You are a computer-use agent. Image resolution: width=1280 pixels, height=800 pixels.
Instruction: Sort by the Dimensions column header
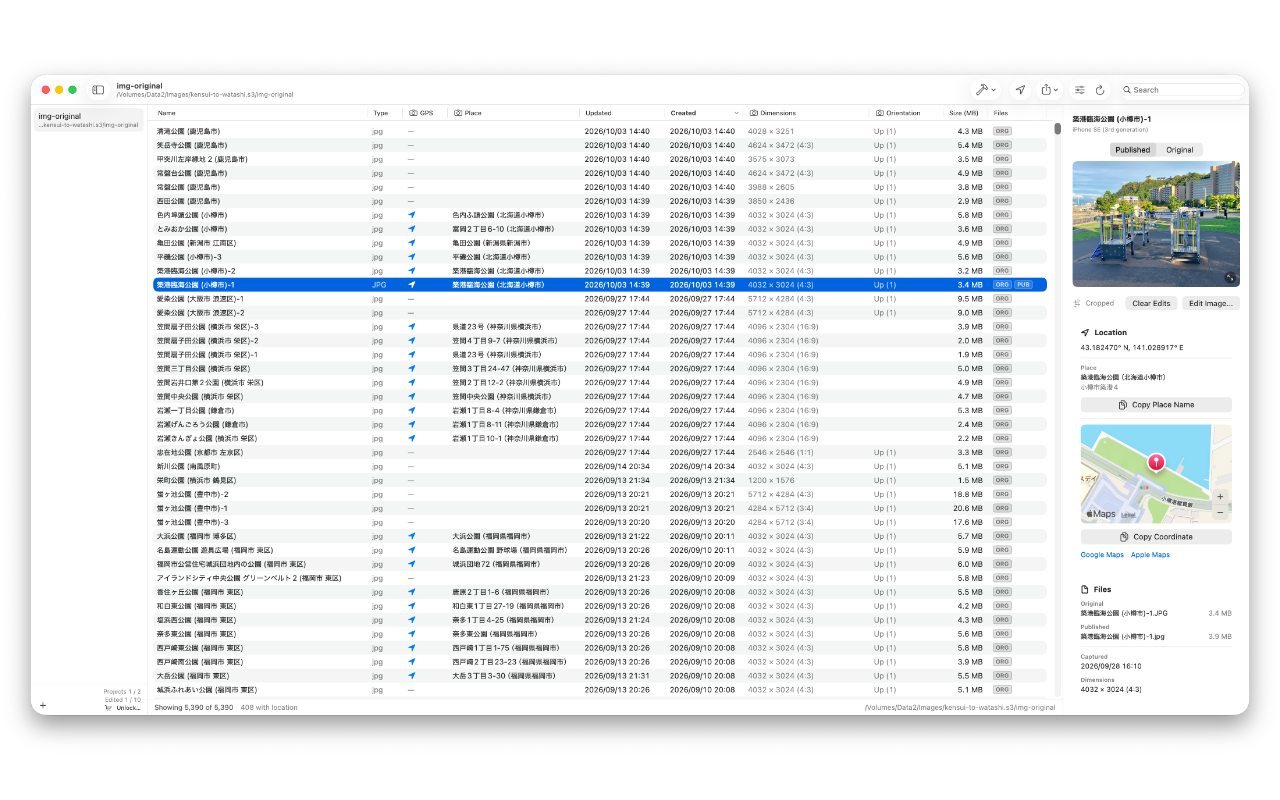click(x=808, y=113)
